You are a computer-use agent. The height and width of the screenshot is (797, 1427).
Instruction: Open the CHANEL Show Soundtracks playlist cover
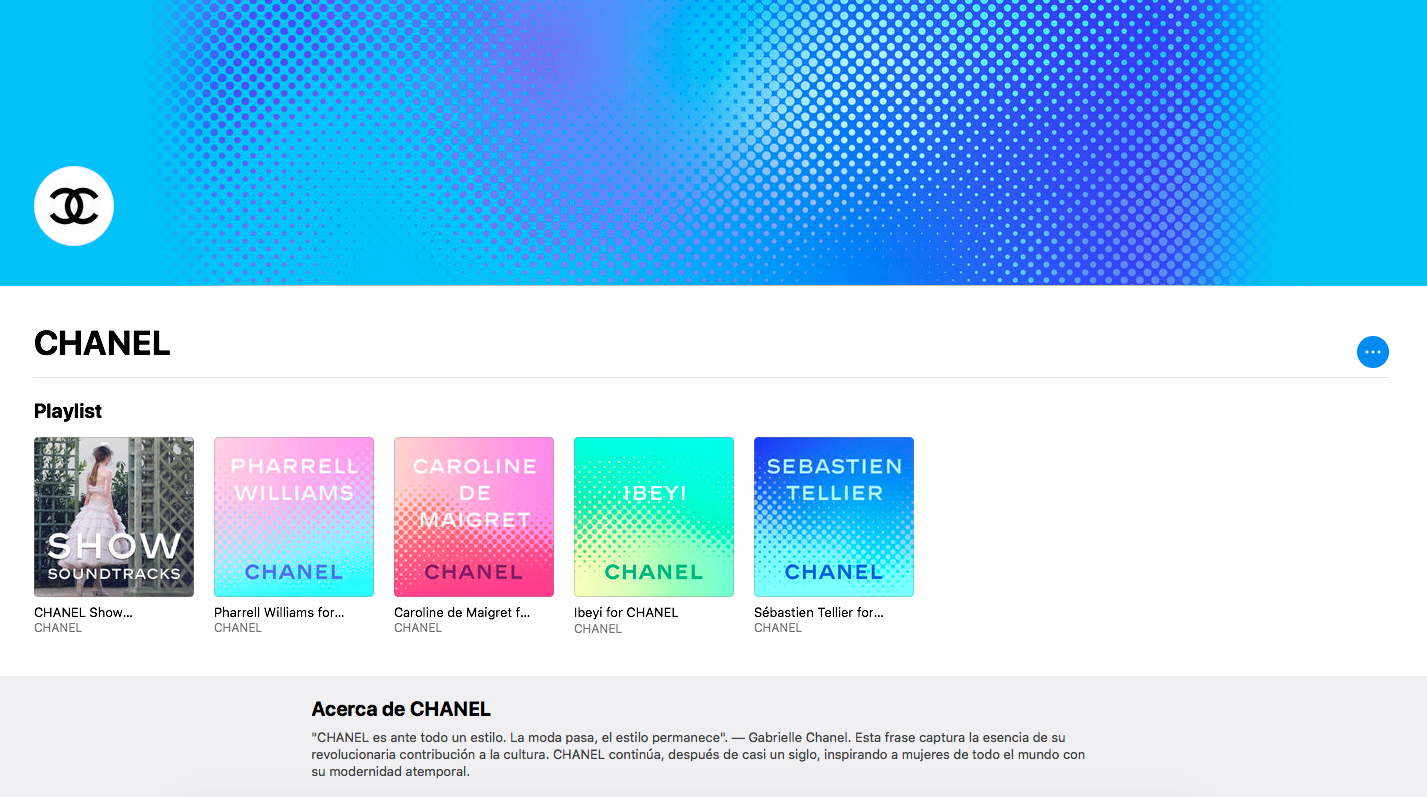114,517
